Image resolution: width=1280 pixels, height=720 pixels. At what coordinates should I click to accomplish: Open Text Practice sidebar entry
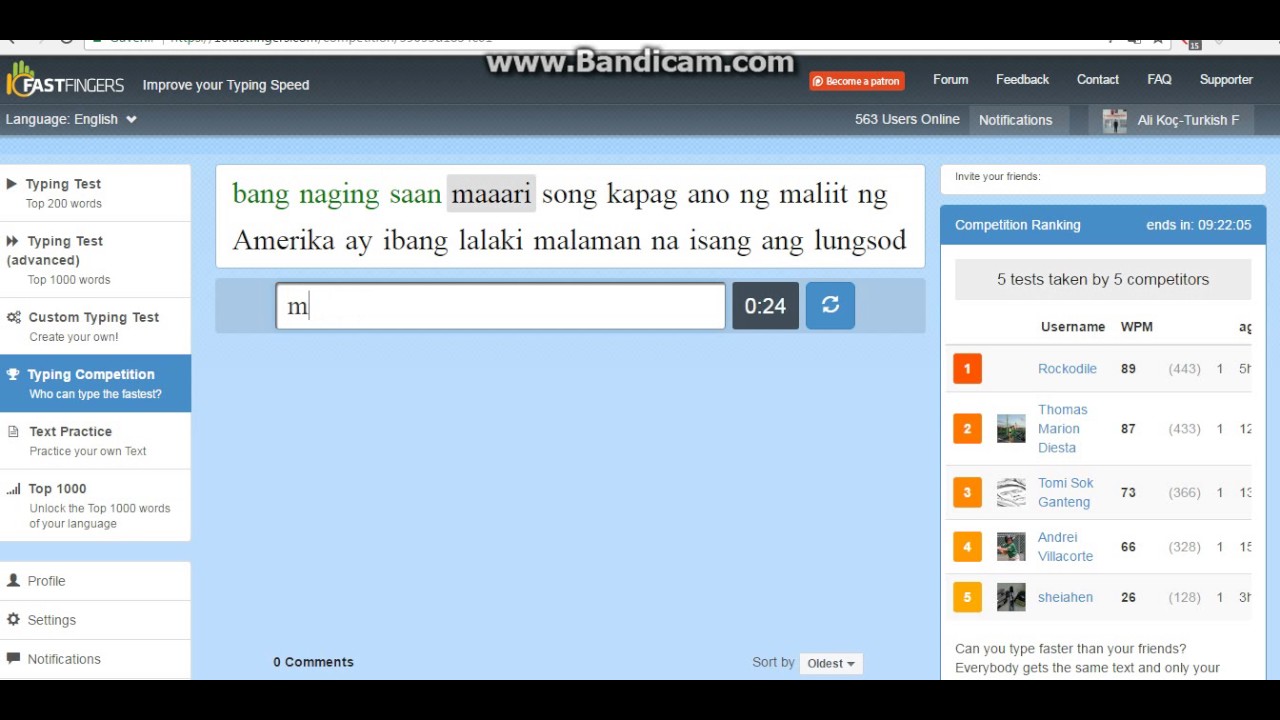tap(95, 440)
